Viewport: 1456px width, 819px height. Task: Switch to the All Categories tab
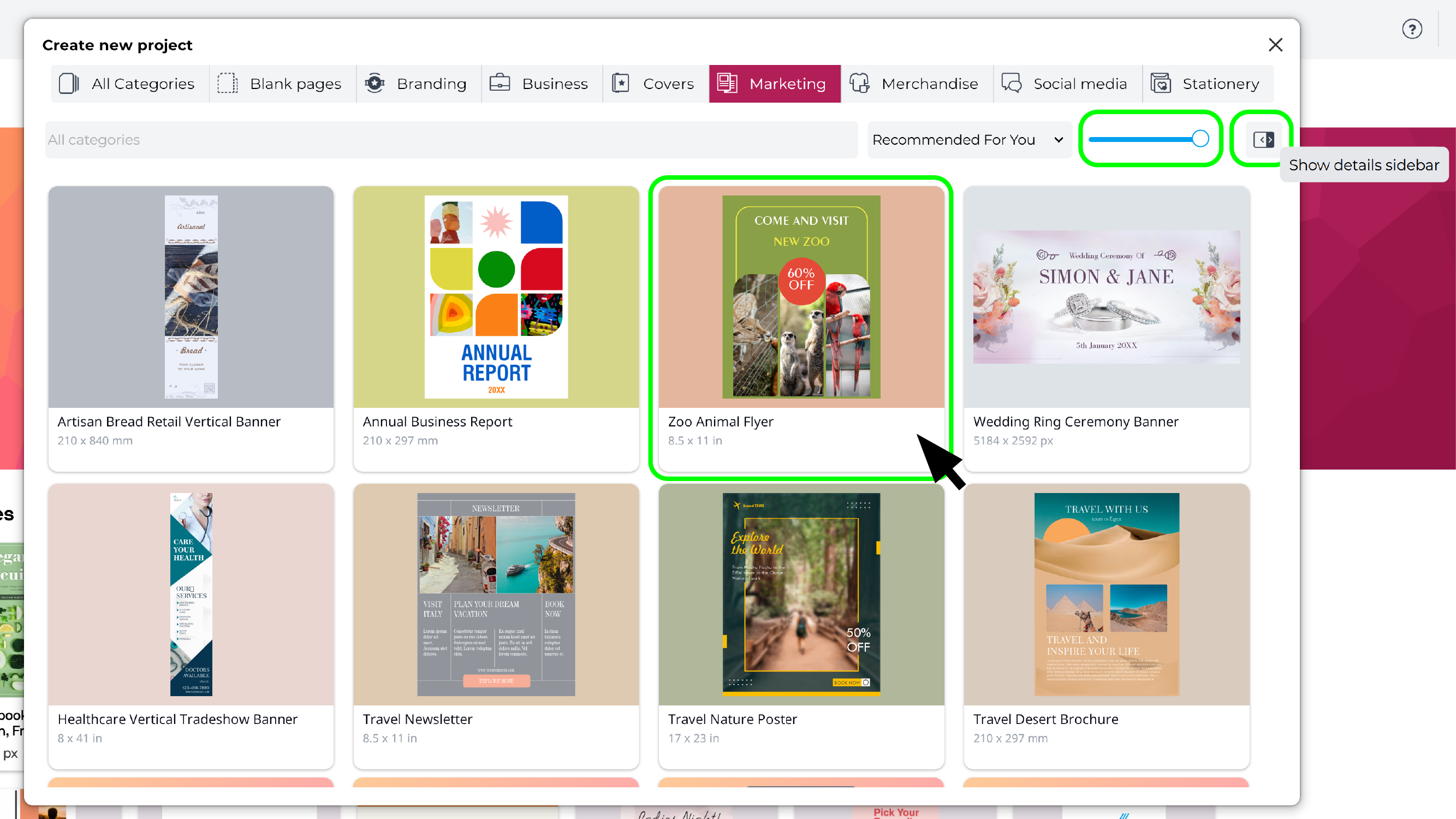pos(130,84)
